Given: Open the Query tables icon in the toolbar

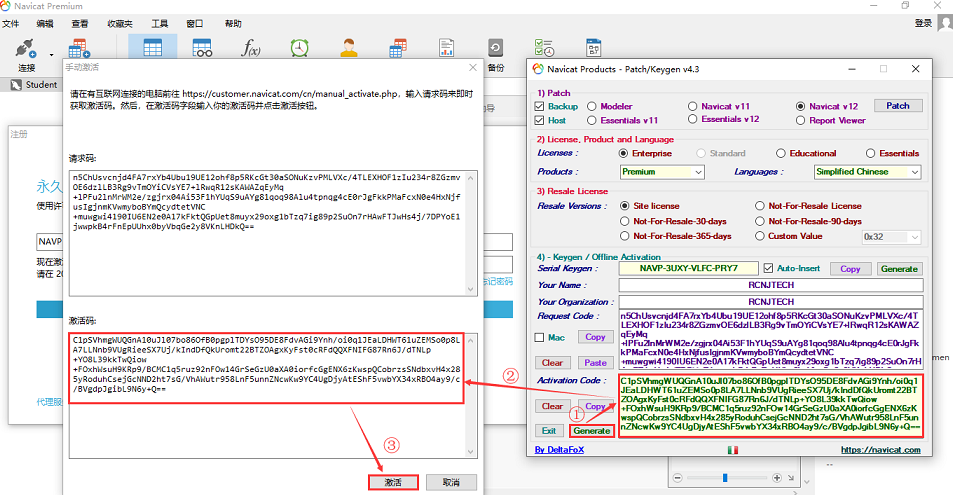Looking at the screenshot, I should (398, 47).
